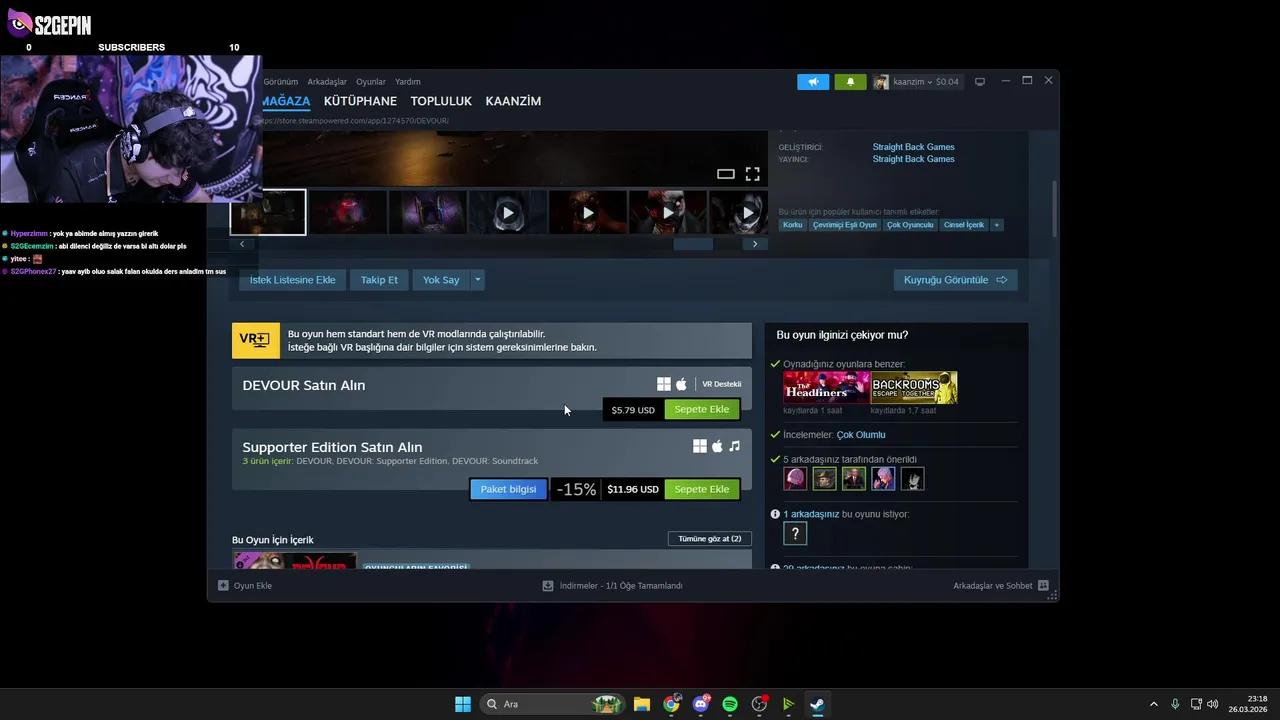Screen dimensions: 1280x720
Task: Toggle theater mode on the video player
Action: (x=726, y=174)
